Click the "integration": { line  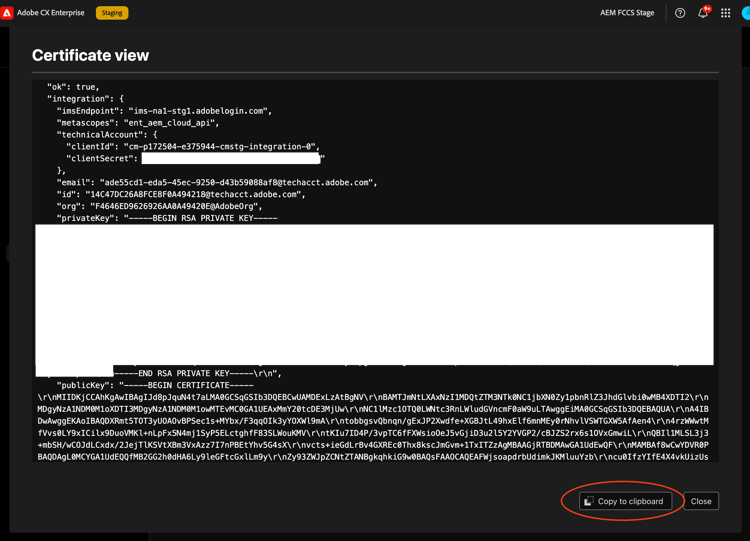(x=85, y=99)
